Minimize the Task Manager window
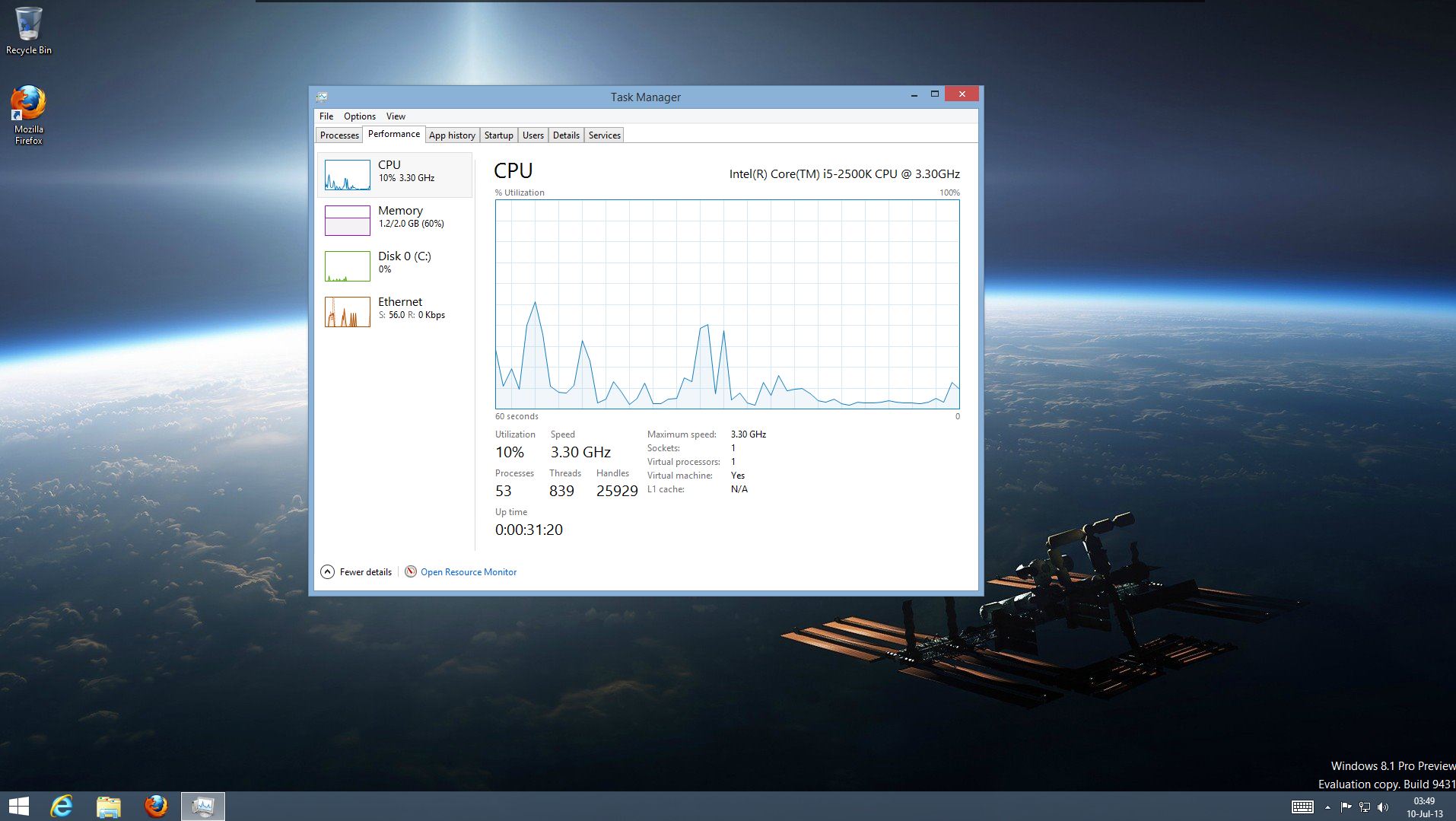 [914, 94]
